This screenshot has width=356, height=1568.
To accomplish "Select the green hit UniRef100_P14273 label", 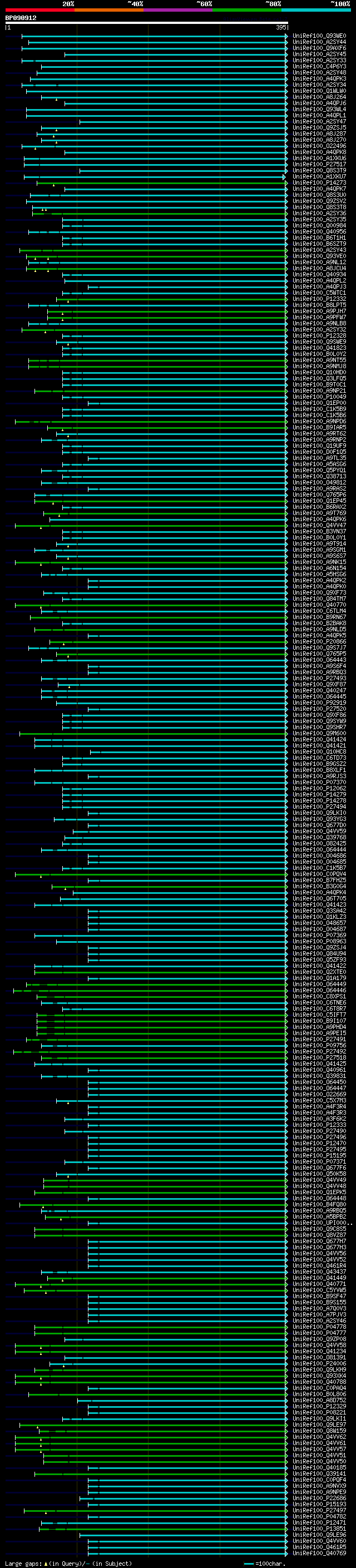I will [x=319, y=182].
